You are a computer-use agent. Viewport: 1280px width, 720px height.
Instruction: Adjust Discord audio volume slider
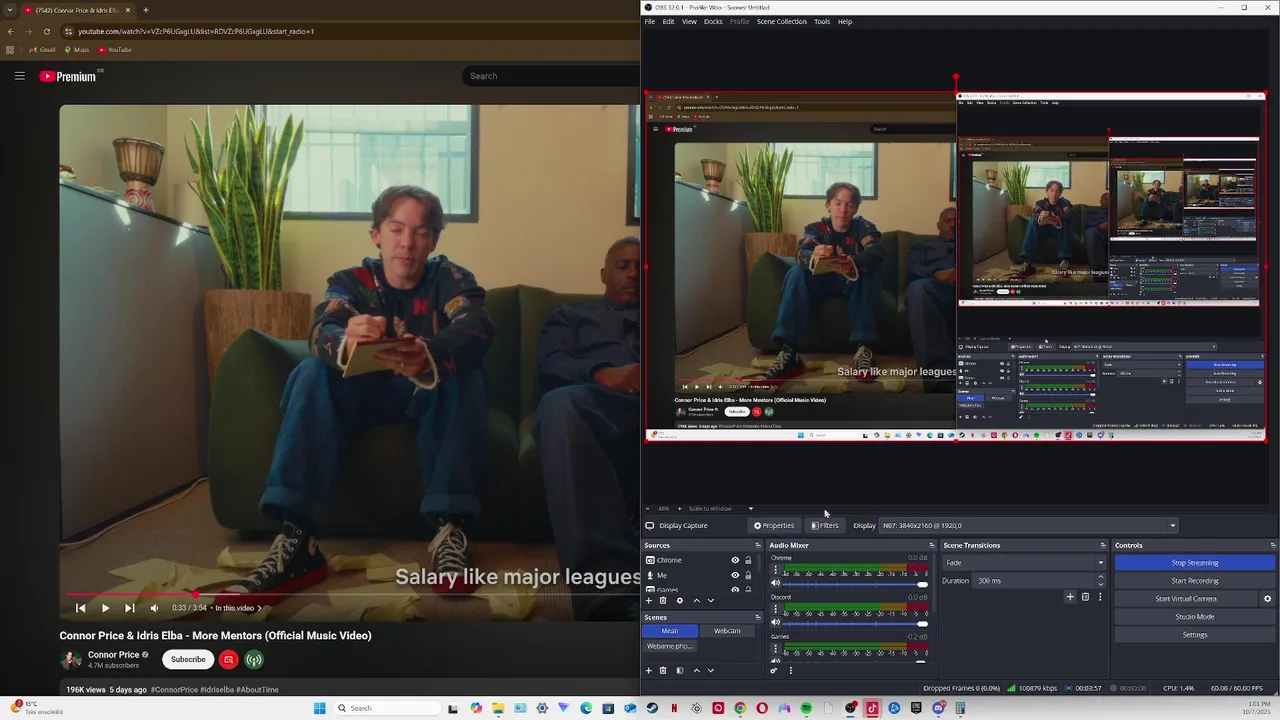click(x=857, y=623)
